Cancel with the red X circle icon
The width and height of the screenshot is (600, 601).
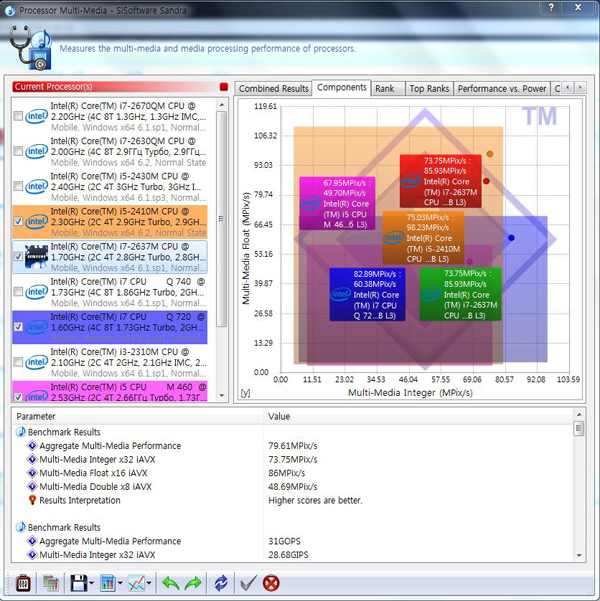(x=271, y=583)
